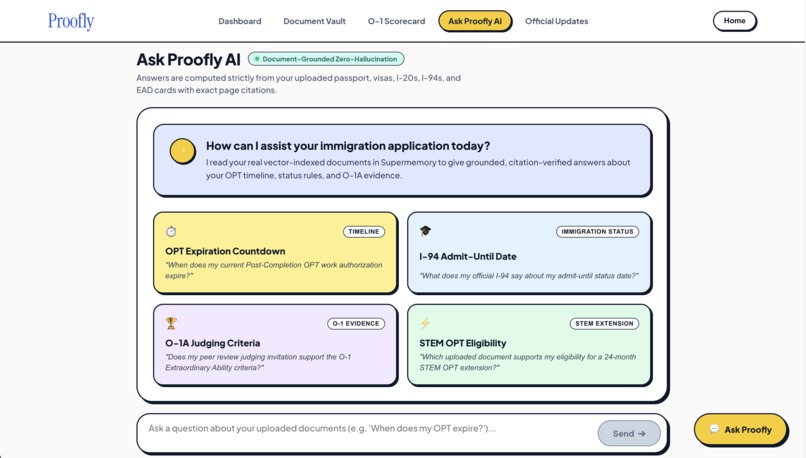Click the Document-Grounded Zero-Hallucination badge
Screen dimensions: 806x458
(326, 59)
